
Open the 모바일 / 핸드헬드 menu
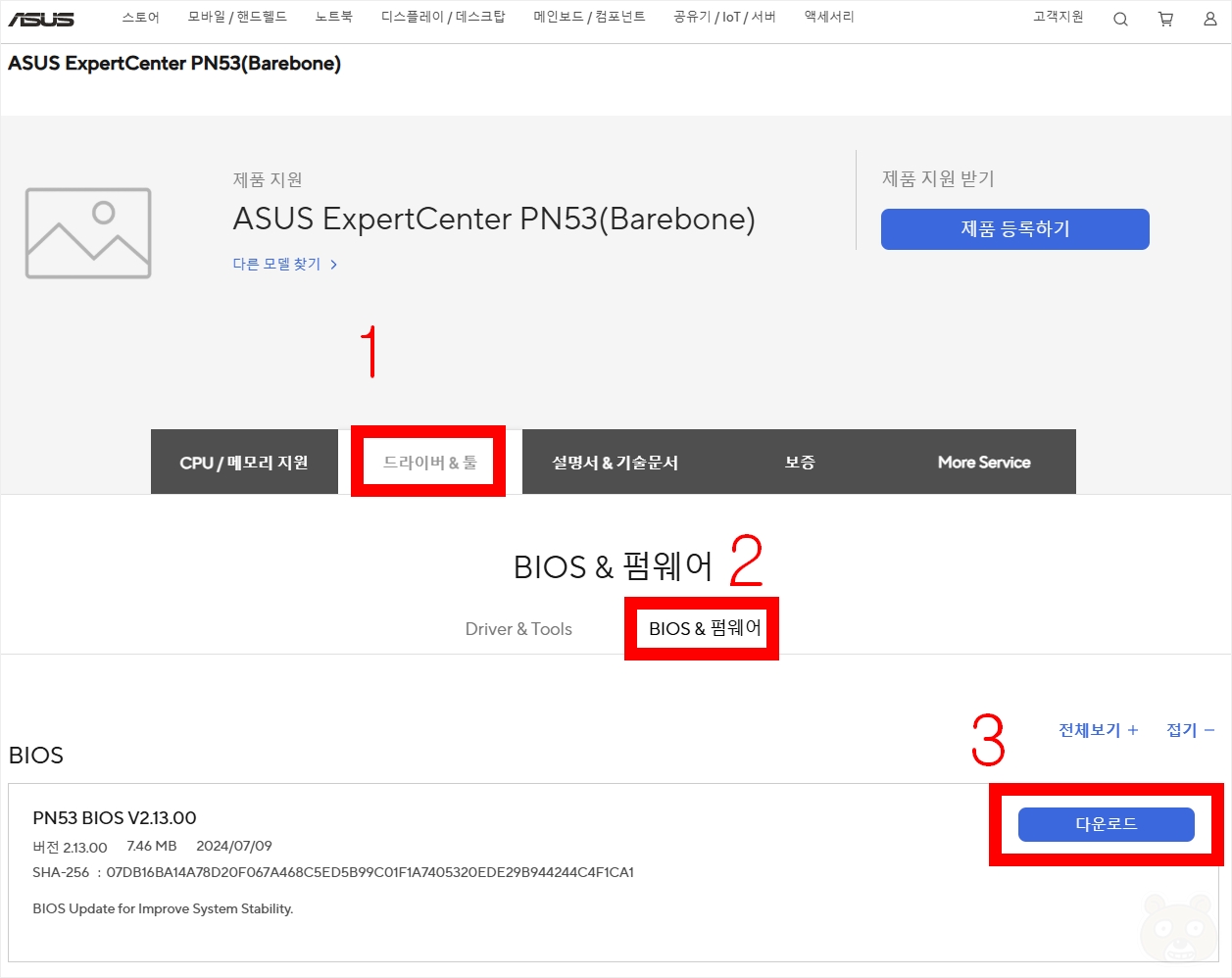pos(237,17)
